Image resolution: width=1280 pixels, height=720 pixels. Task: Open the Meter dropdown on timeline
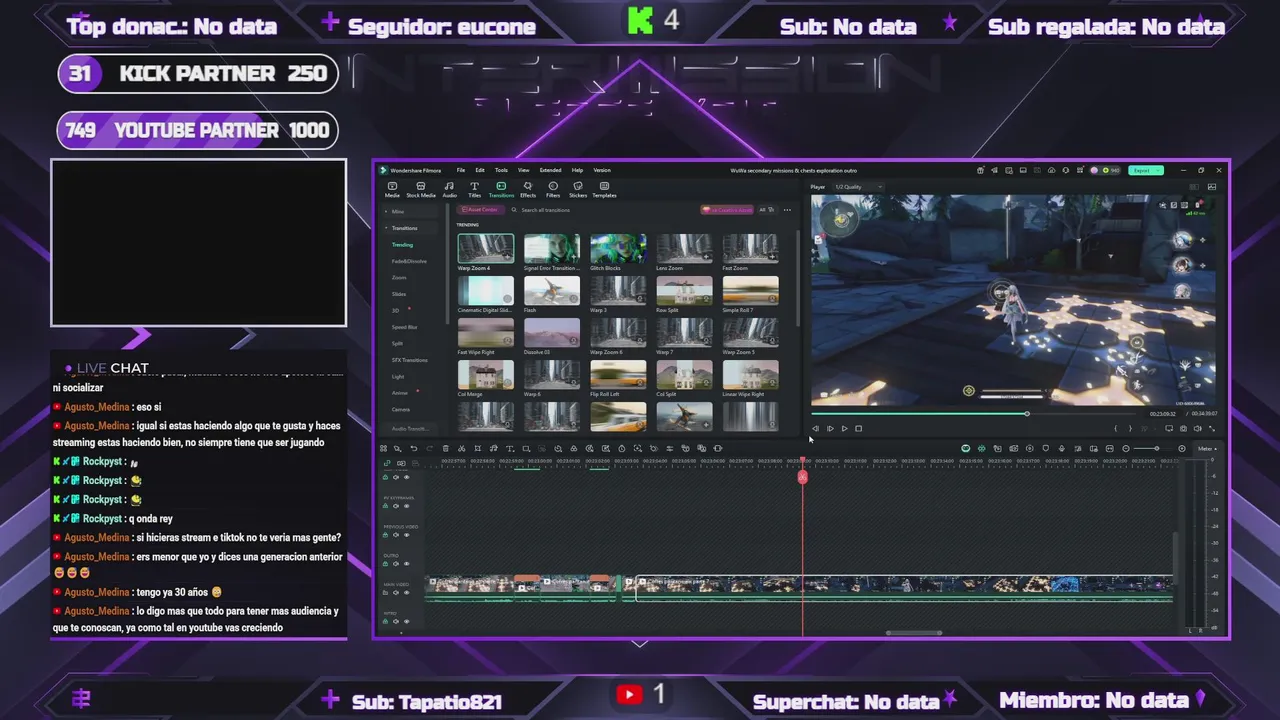click(x=1206, y=448)
